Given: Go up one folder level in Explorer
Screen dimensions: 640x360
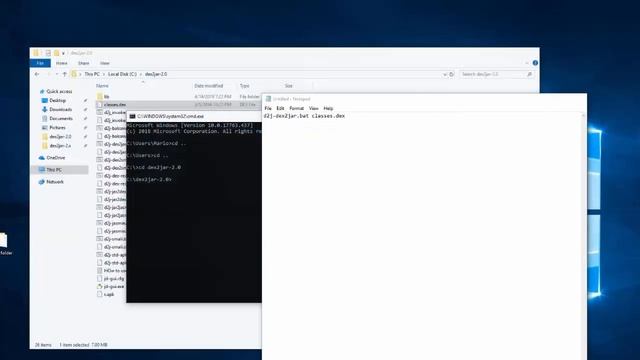Looking at the screenshot, I should click(x=64, y=74).
